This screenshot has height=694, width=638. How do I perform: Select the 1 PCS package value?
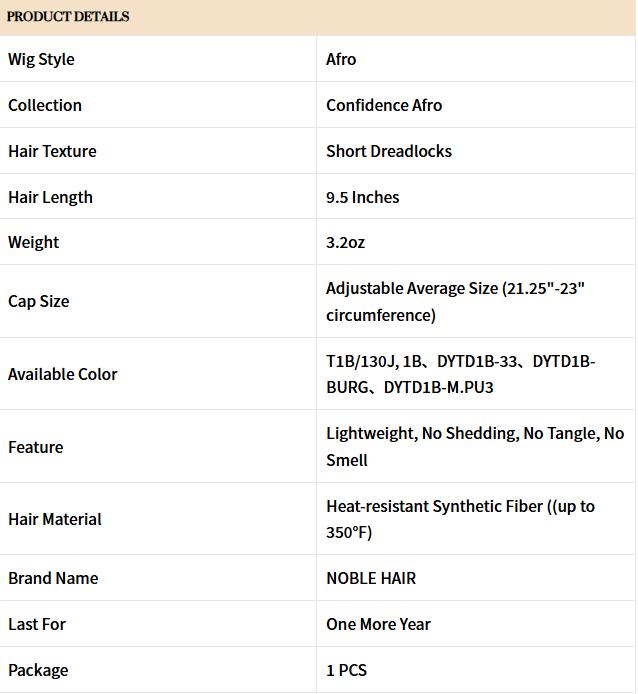click(346, 670)
